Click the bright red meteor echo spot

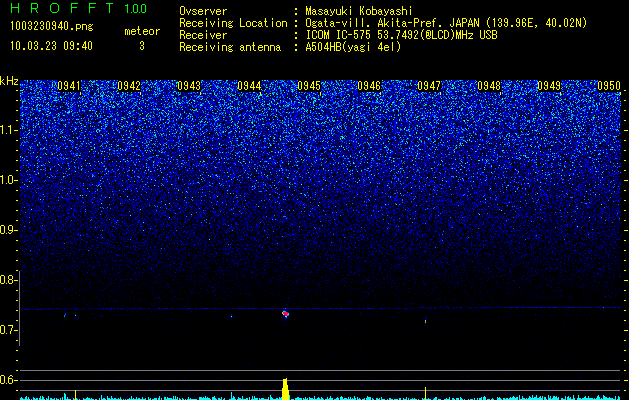(286, 314)
